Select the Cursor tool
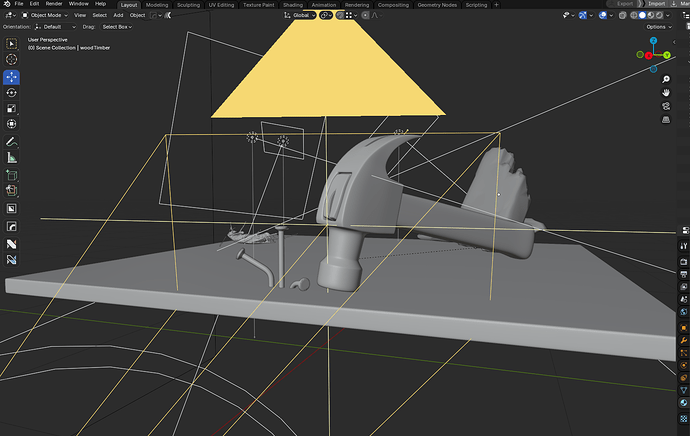Viewport: 690px width, 436px height. (x=11, y=59)
